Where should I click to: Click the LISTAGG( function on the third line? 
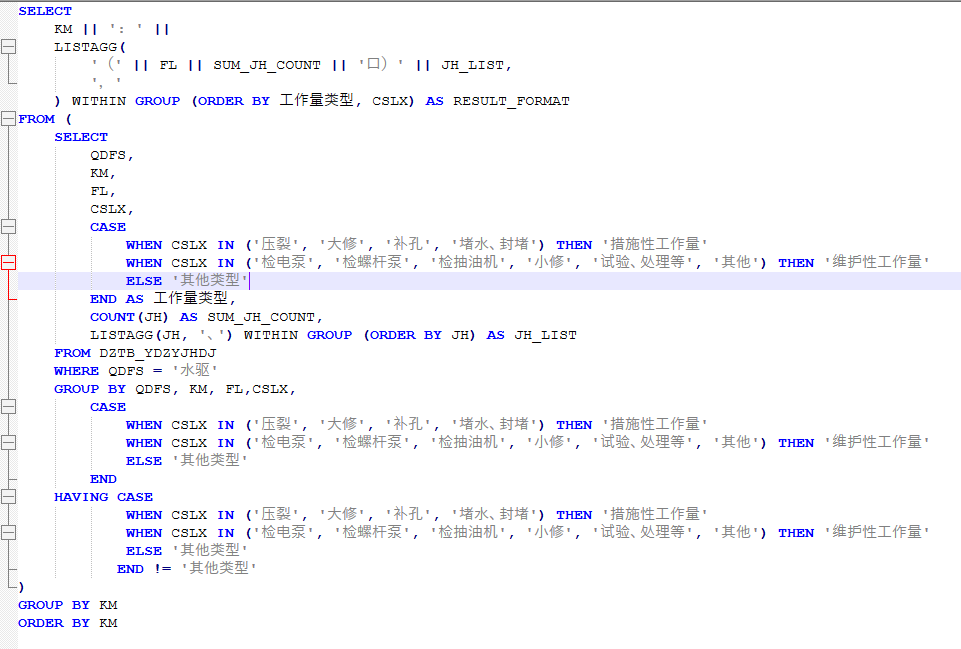89,47
